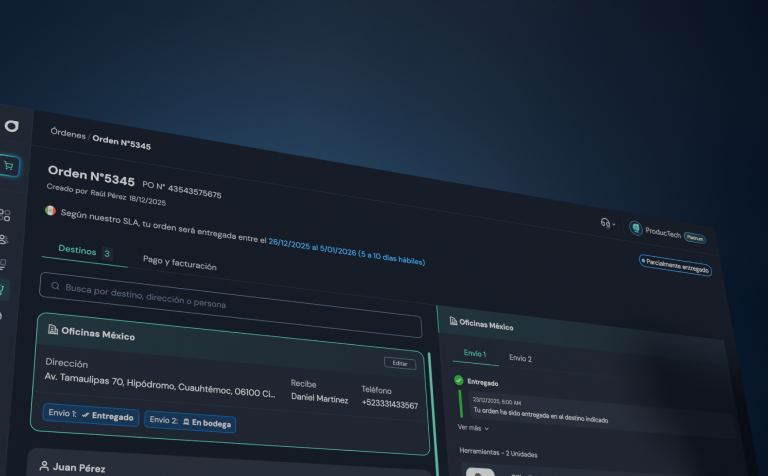Switch to Pago y facturación tab
This screenshot has height=476, width=768.
[179, 262]
